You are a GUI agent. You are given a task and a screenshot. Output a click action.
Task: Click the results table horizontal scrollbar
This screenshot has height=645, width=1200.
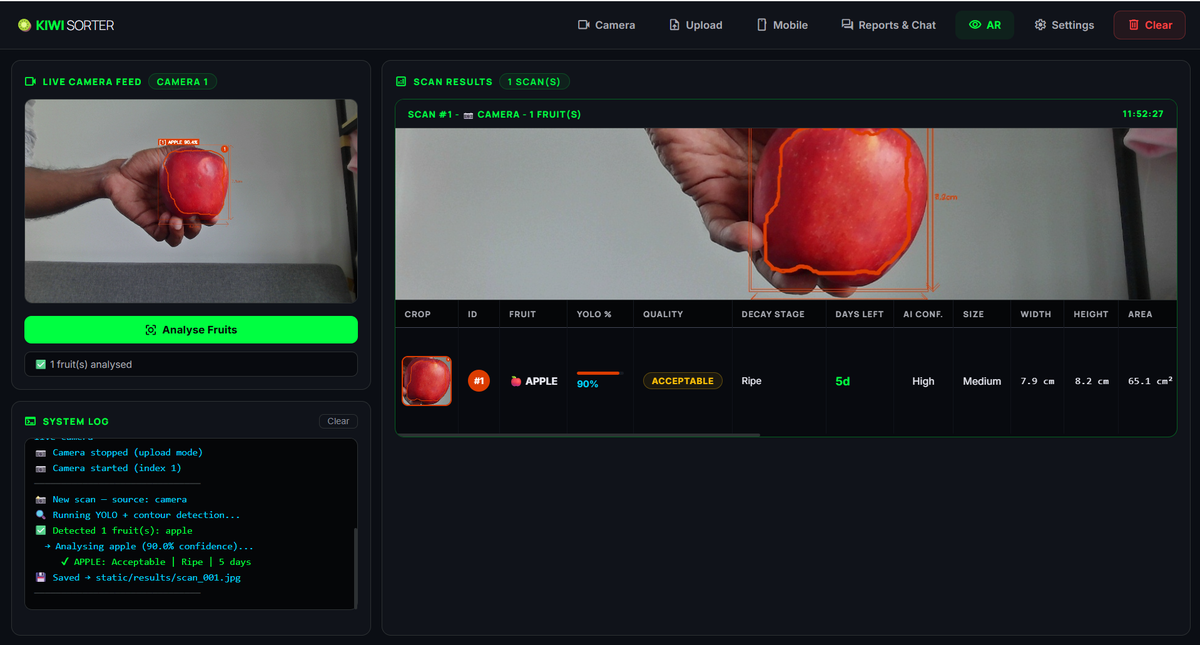[578, 435]
